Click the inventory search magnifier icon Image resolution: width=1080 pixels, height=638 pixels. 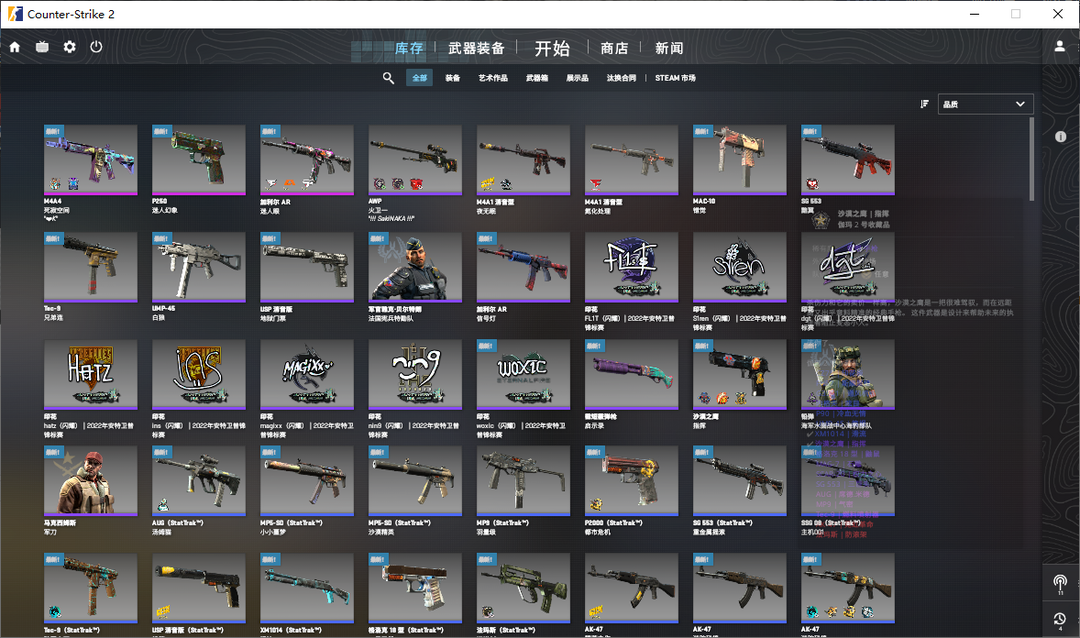[x=388, y=78]
